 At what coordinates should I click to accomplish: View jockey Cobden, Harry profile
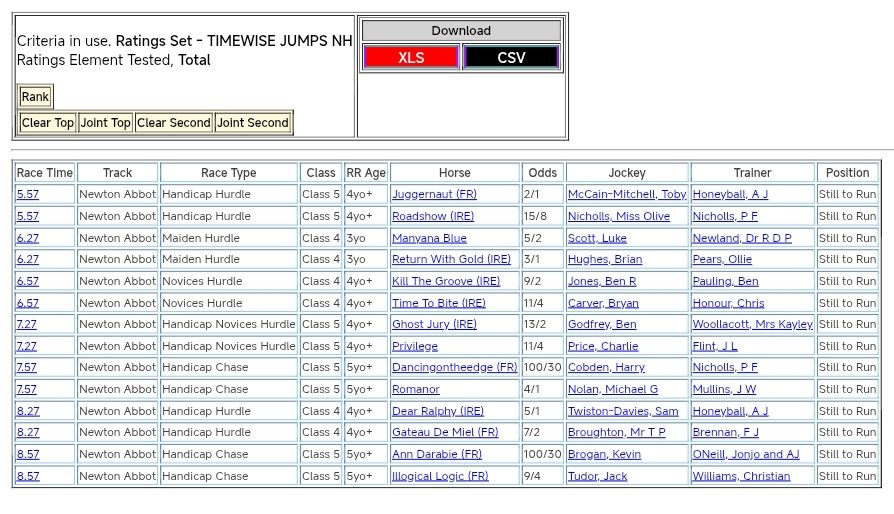pos(606,368)
